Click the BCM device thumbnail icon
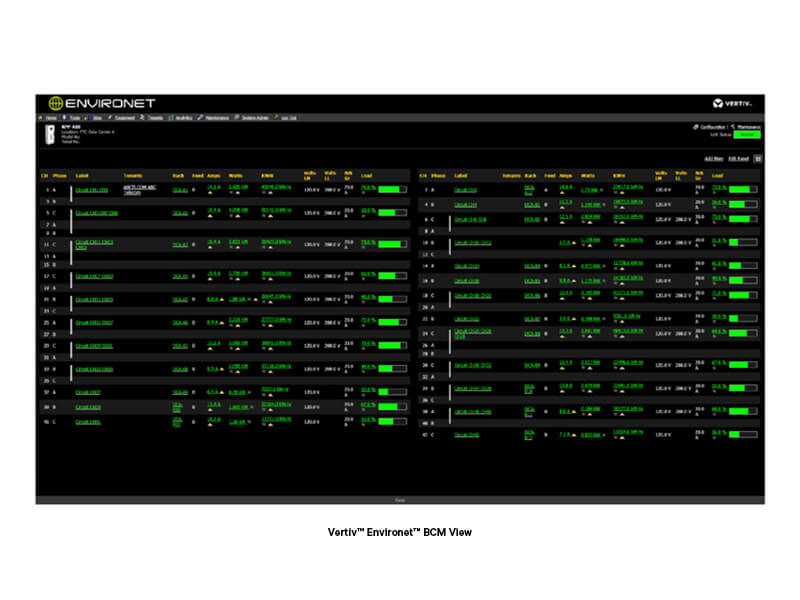Viewport: 800px width, 600px height. [x=49, y=134]
